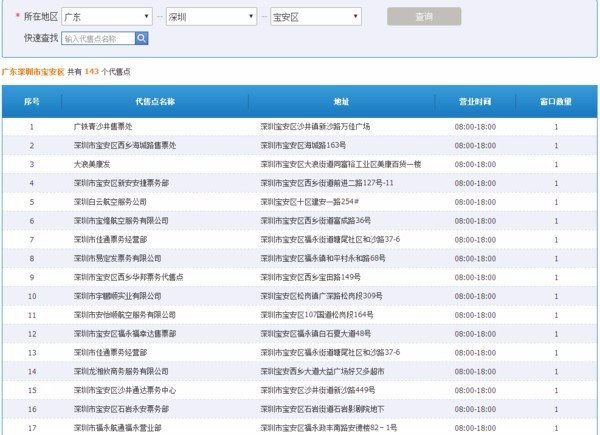
Task: Click the row 3 address ending 美康百货一楼
Action: click(341, 164)
